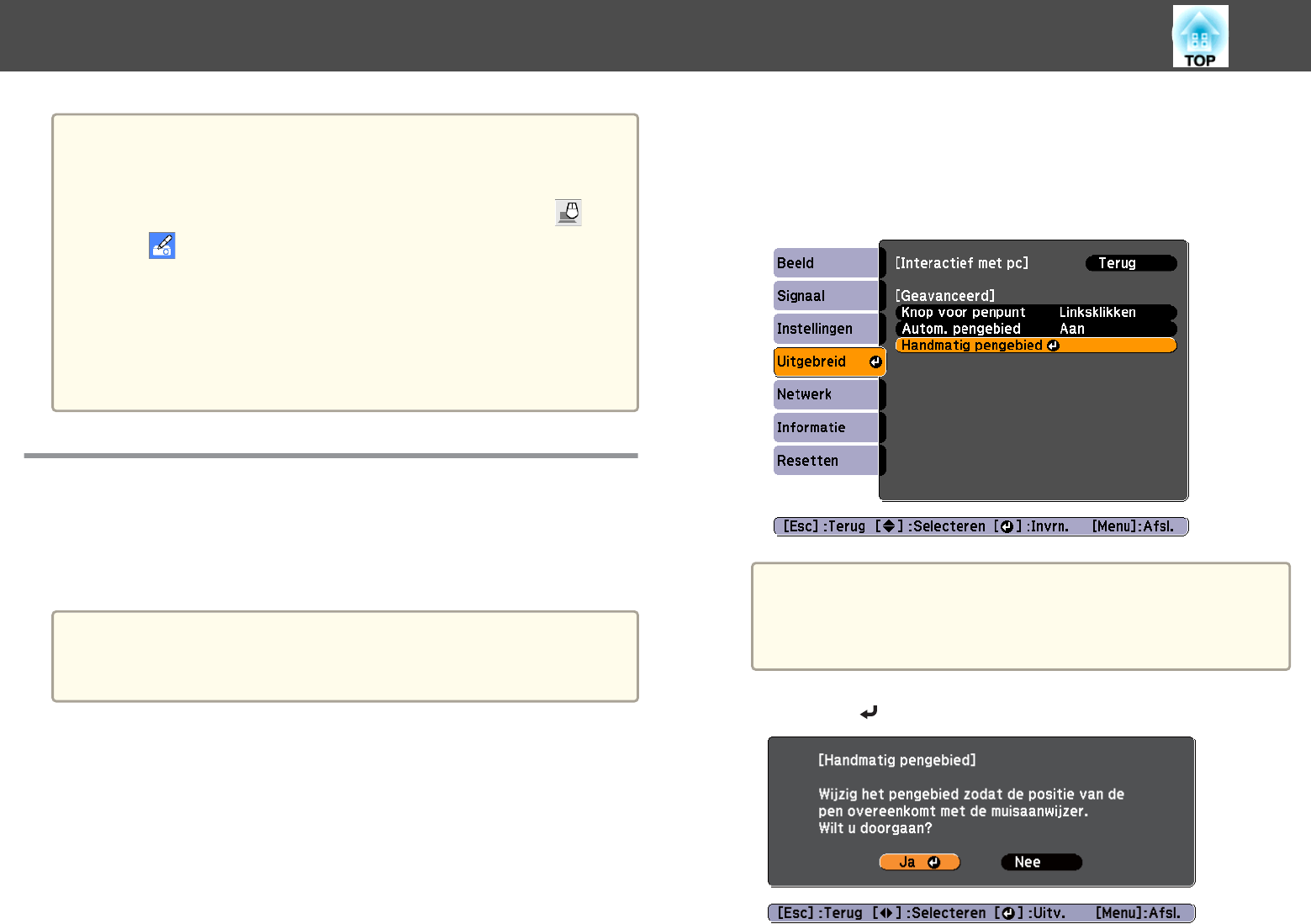Image resolution: width=1311 pixels, height=924 pixels.
Task: Click the [Geavanceerd] section label
Action: tap(945, 296)
